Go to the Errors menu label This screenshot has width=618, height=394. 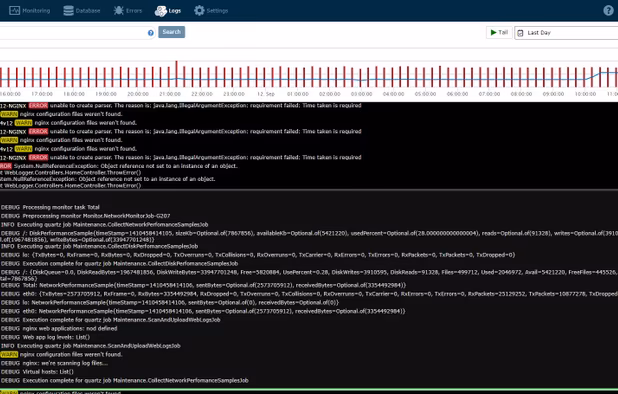coord(134,11)
